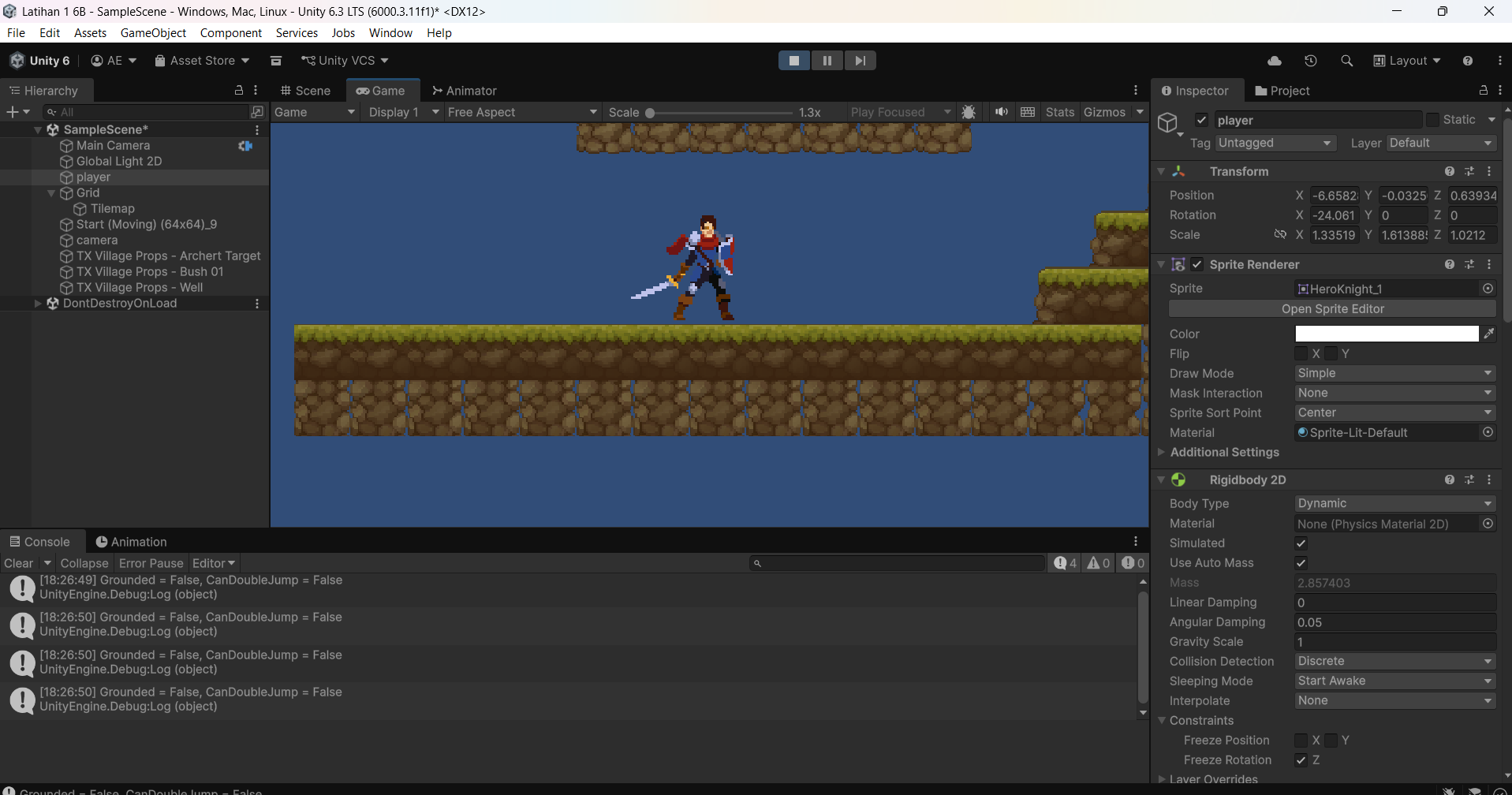Open Sprite Renderer more options menu

(1489, 264)
